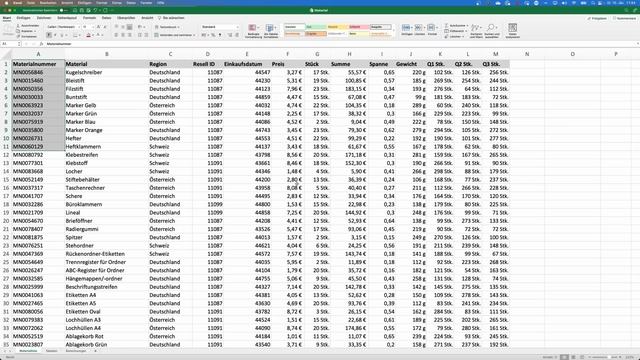640x360 pixels.
Task: Open Sortieren und Filtern menu
Action: tap(476, 31)
